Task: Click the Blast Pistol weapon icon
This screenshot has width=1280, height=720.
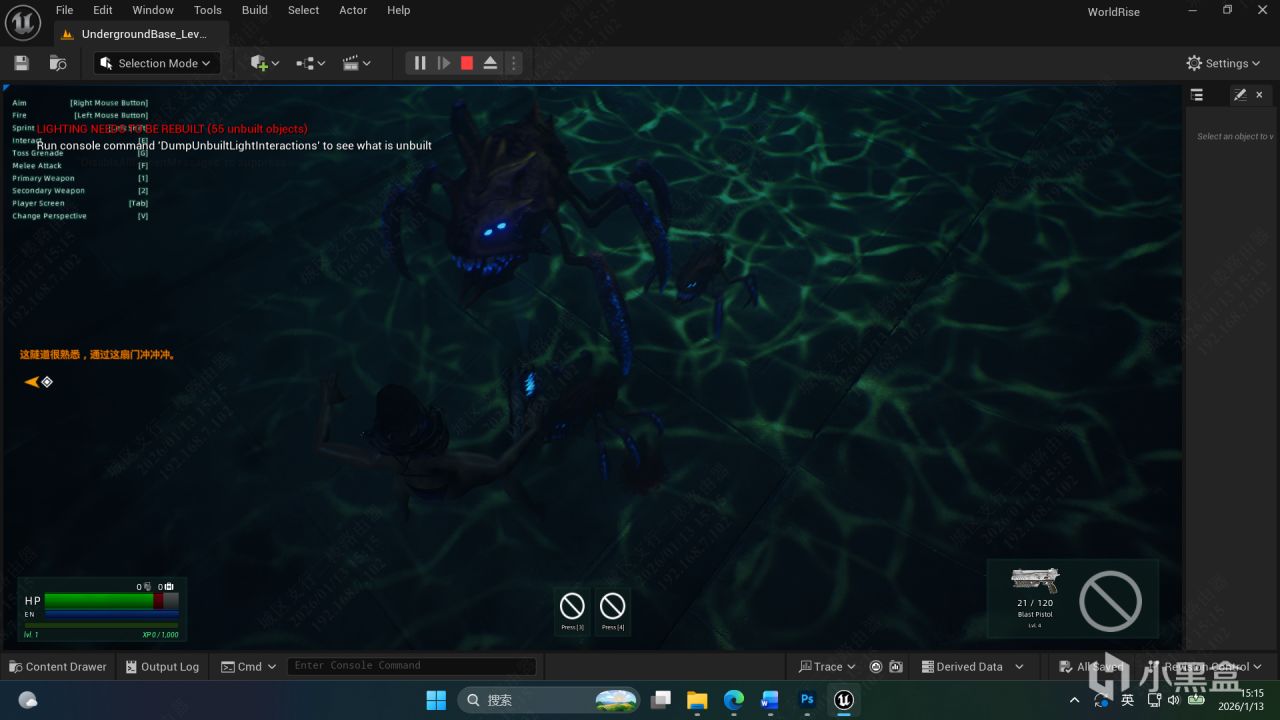Action: point(1035,580)
